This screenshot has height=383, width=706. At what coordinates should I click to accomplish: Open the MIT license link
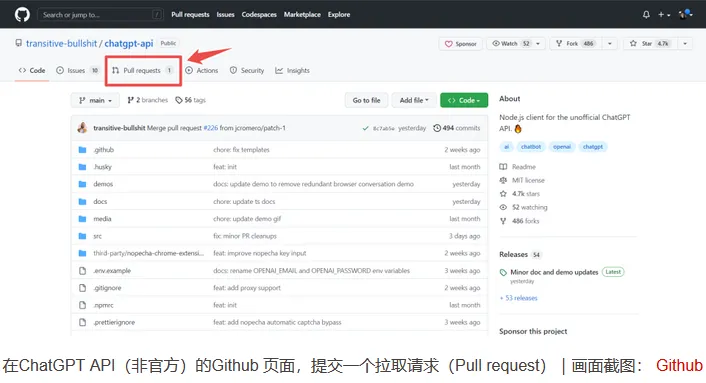522,180
